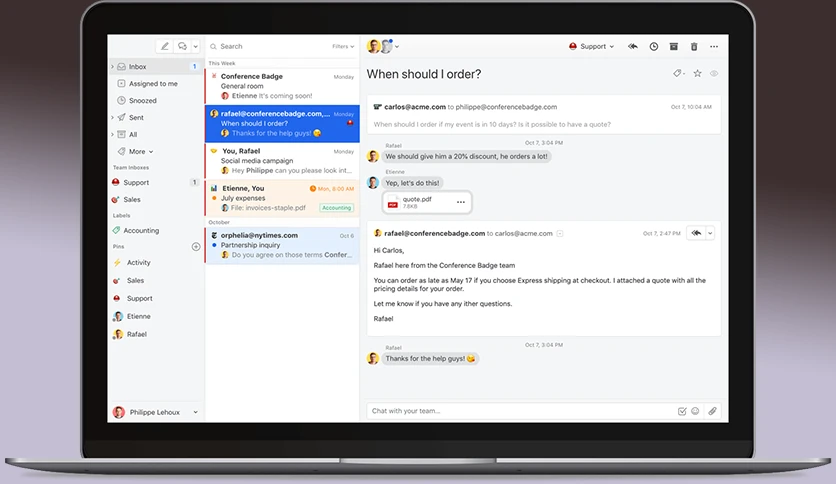
Task: Open the Filters dropdown
Action: 343,46
